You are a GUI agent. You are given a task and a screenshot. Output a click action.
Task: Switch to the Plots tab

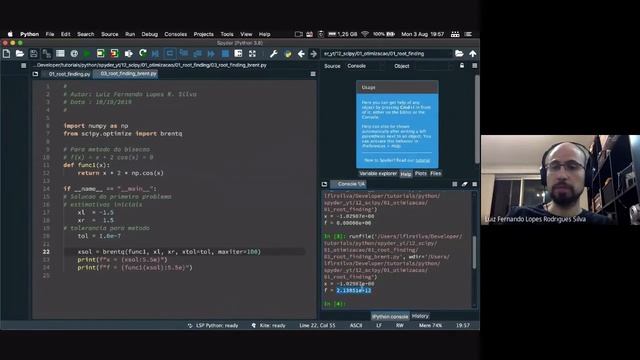pos(421,173)
